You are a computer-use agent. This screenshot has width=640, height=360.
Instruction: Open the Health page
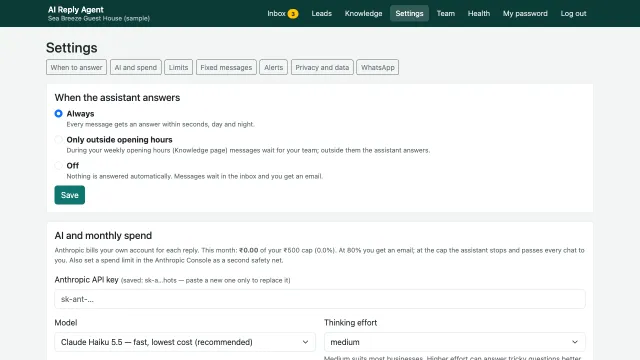pyautogui.click(x=479, y=13)
